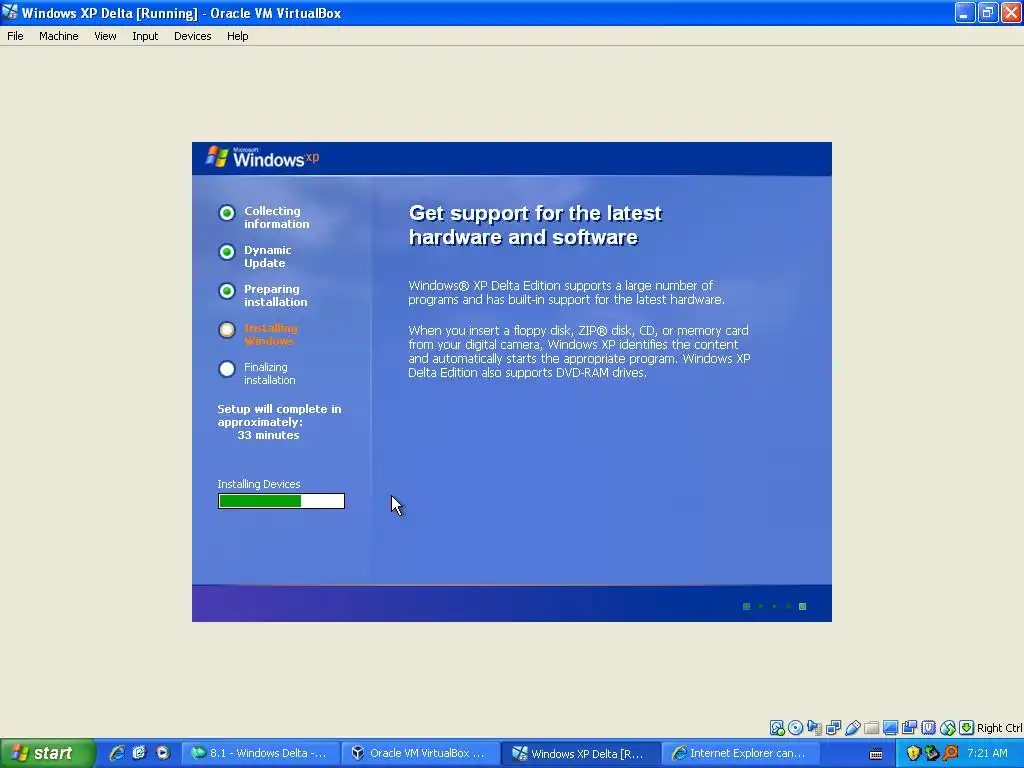The height and width of the screenshot is (768, 1024).
Task: Open the View menu
Action: pyautogui.click(x=105, y=36)
